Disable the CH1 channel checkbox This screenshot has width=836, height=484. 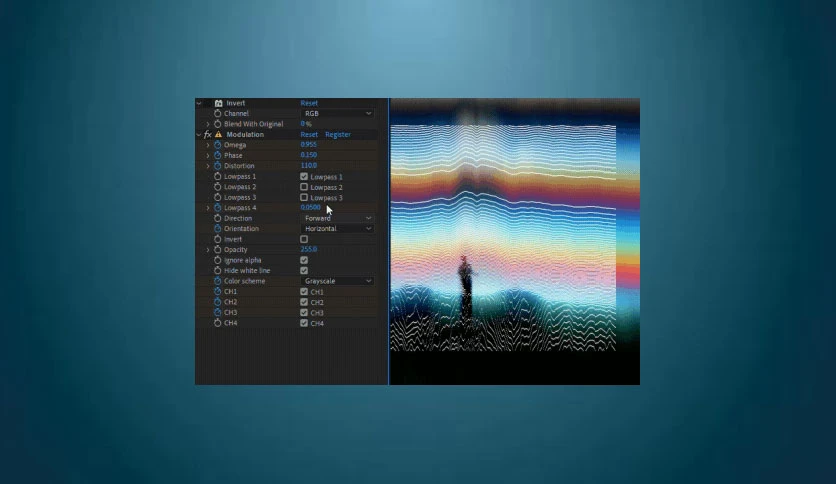pos(304,292)
